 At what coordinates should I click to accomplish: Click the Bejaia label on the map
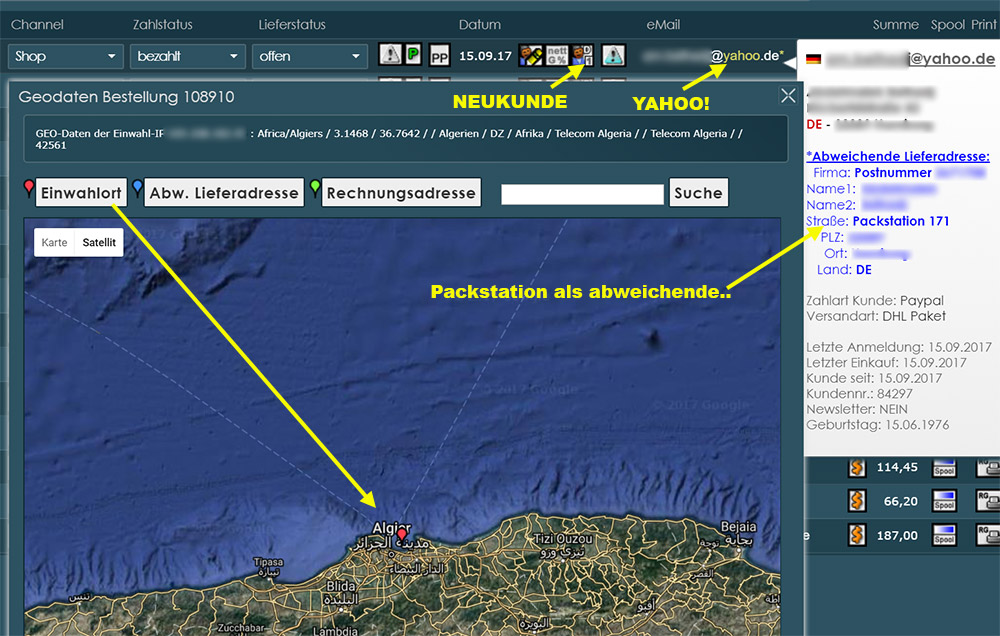[739, 527]
